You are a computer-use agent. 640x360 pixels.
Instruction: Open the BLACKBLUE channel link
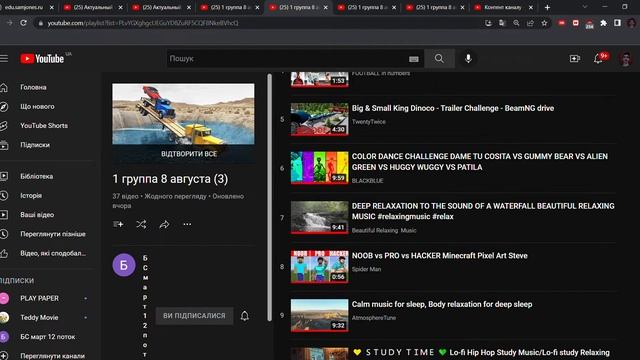[367, 180]
